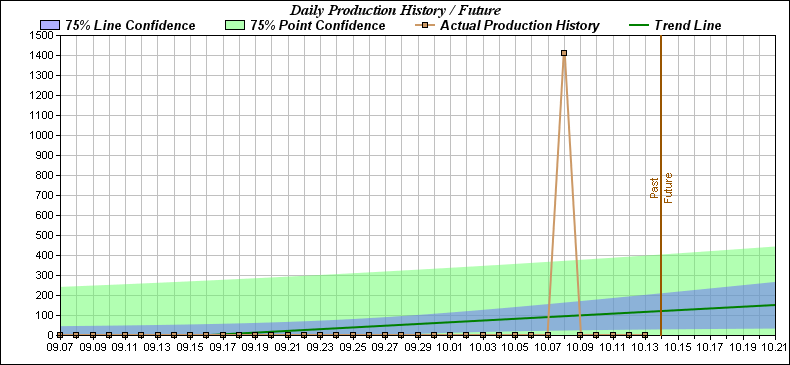
Task: Click the x-axis date label 09.15
Action: pyautogui.click(x=189, y=347)
